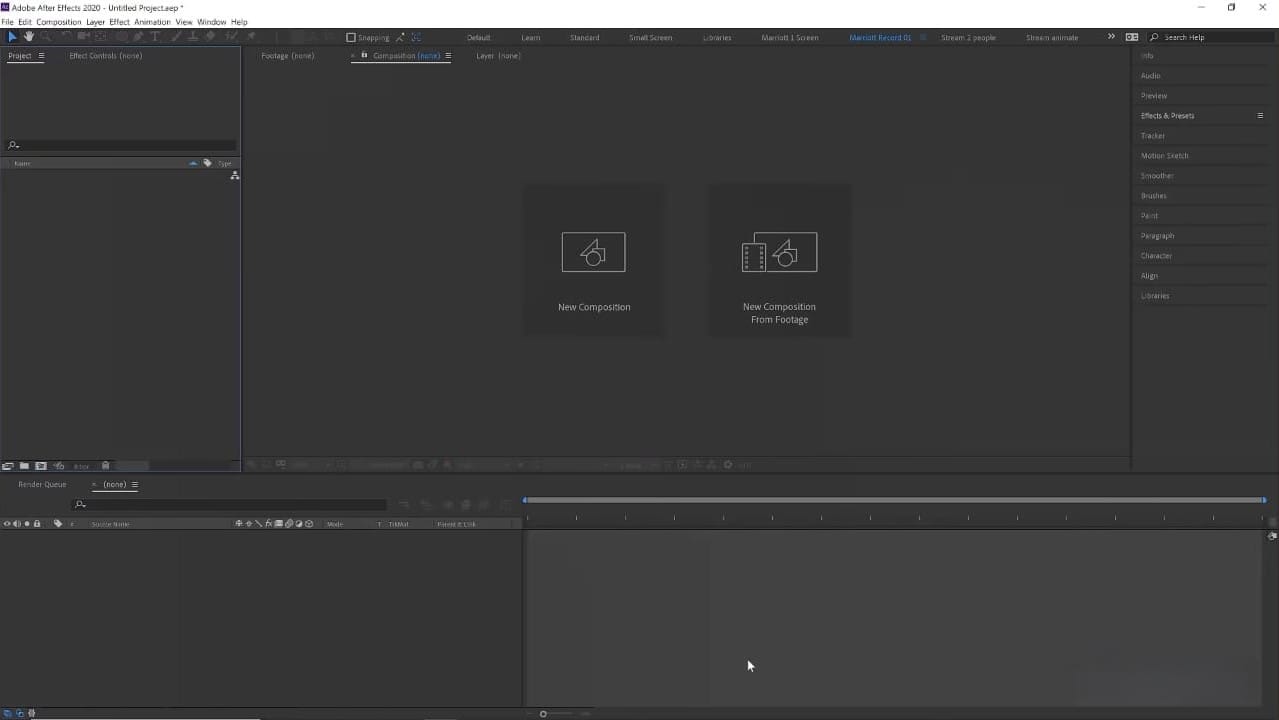Switch to Render Queue tab
The width and height of the screenshot is (1279, 720).
[x=42, y=485]
